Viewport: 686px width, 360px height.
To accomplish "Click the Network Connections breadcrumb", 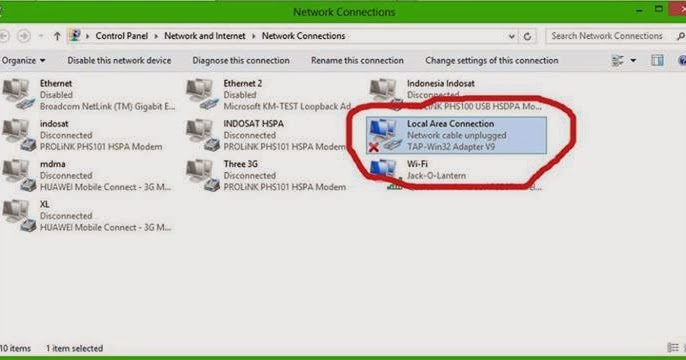I will tap(304, 36).
